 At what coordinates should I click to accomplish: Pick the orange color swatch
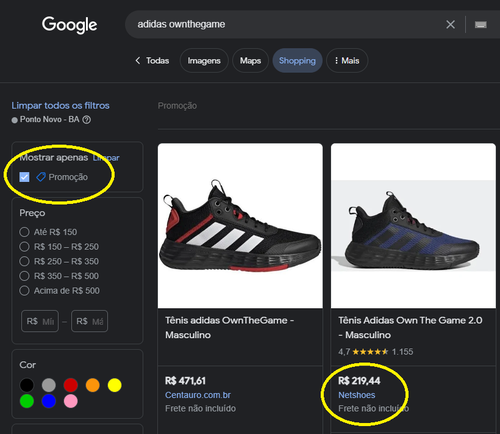93,385
